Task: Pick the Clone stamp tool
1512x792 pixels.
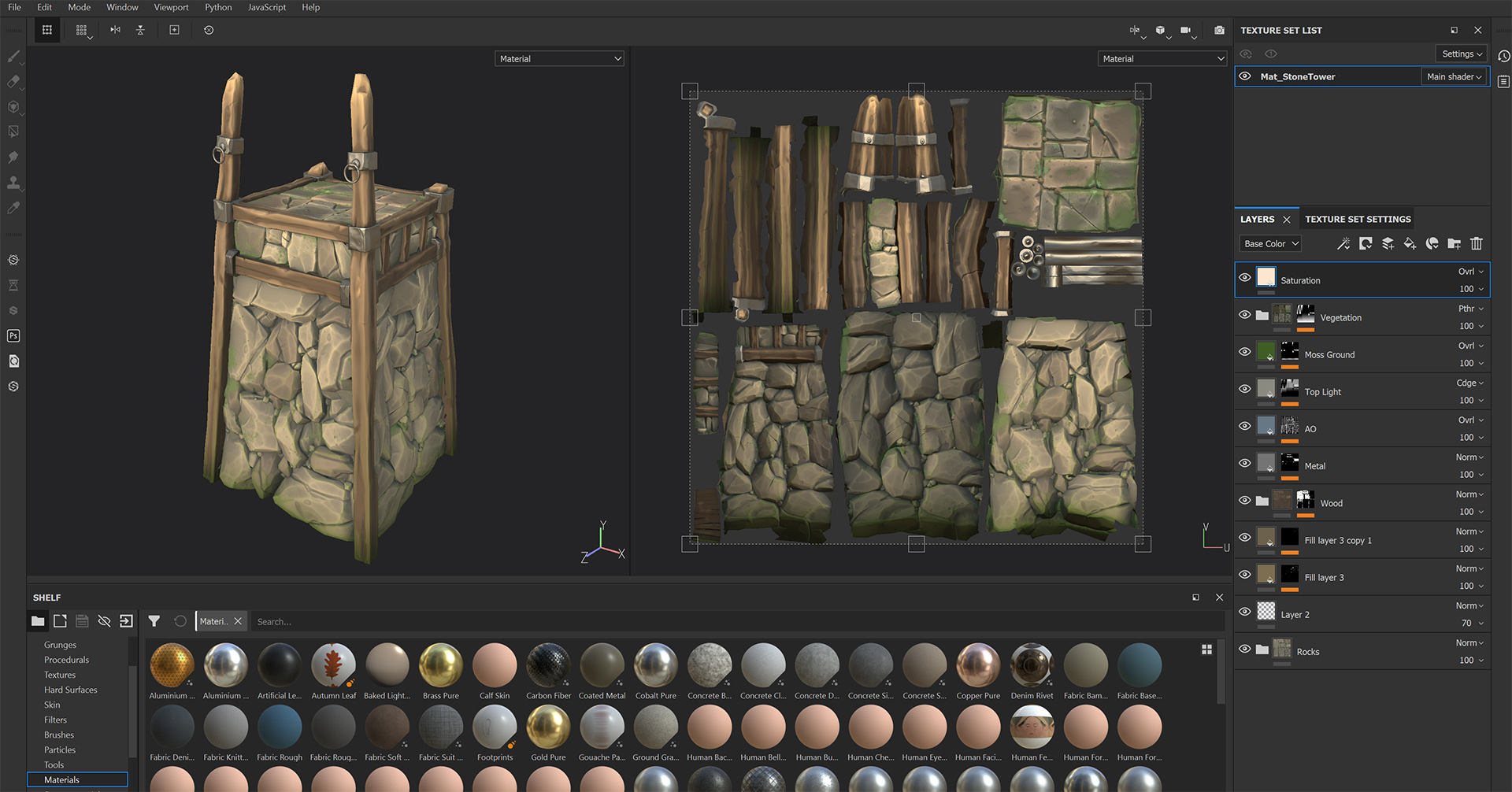Action: 13,183
